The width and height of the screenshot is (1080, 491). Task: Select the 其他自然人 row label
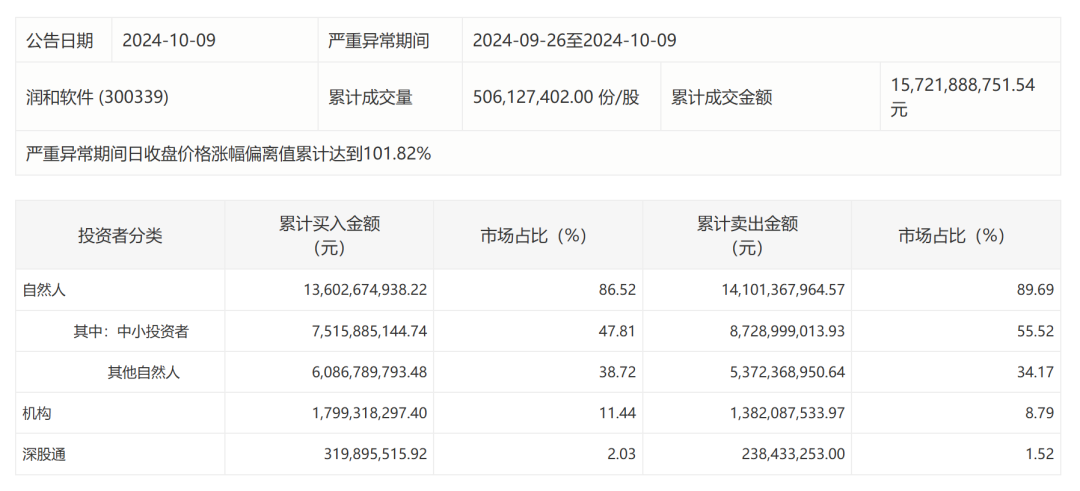(144, 372)
